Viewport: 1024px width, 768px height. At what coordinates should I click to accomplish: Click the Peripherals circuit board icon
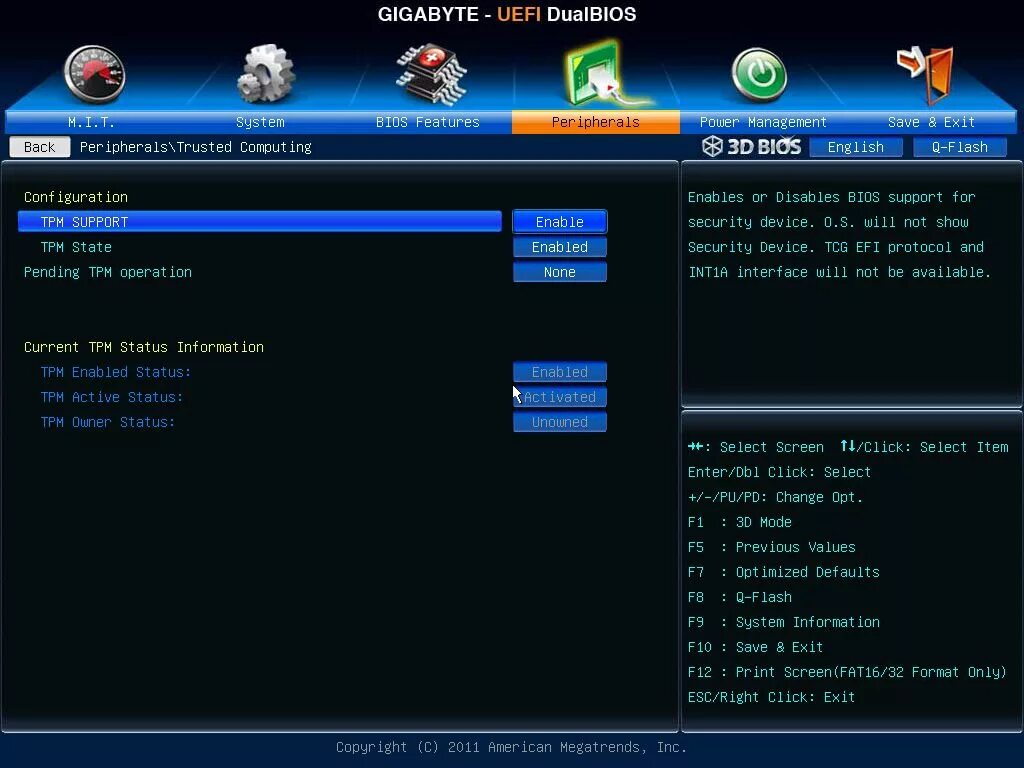[x=601, y=74]
